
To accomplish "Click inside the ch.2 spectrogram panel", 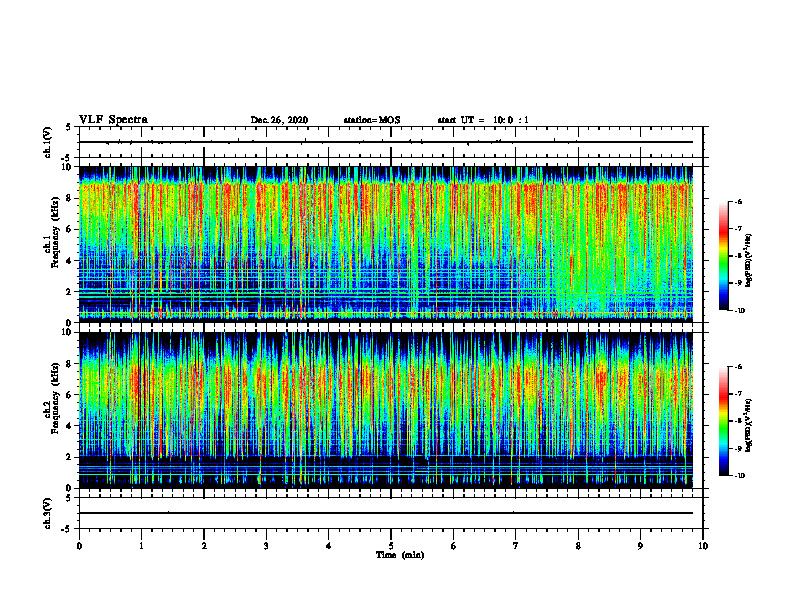I will point(386,410).
